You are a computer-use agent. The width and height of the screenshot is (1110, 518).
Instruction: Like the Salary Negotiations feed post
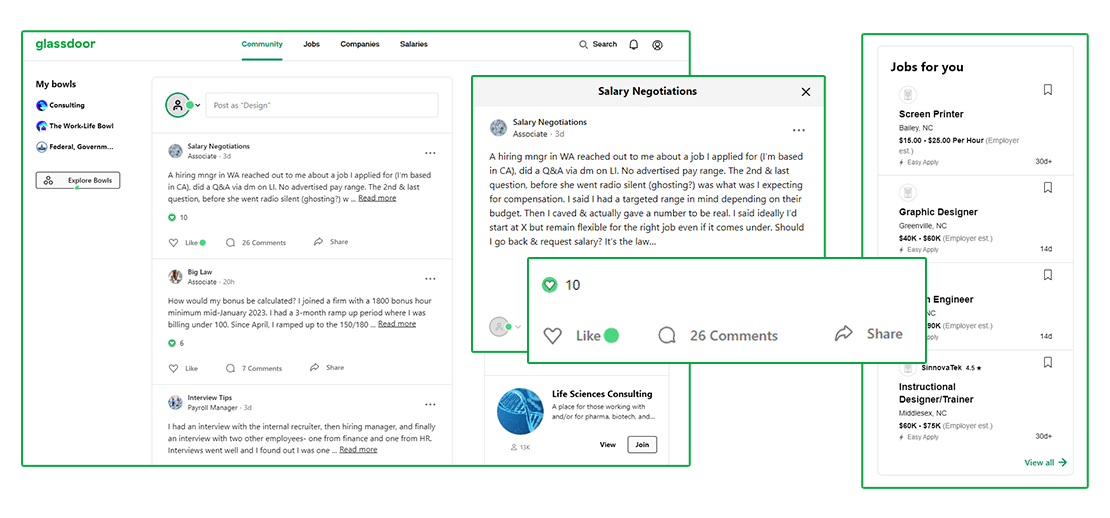coord(183,243)
